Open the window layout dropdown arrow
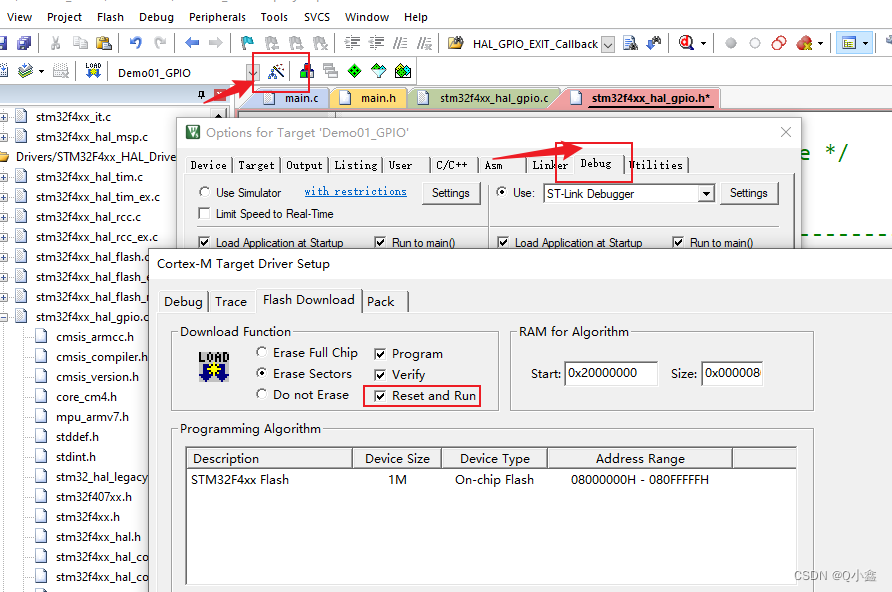Image resolution: width=892 pixels, height=592 pixels. click(x=865, y=43)
